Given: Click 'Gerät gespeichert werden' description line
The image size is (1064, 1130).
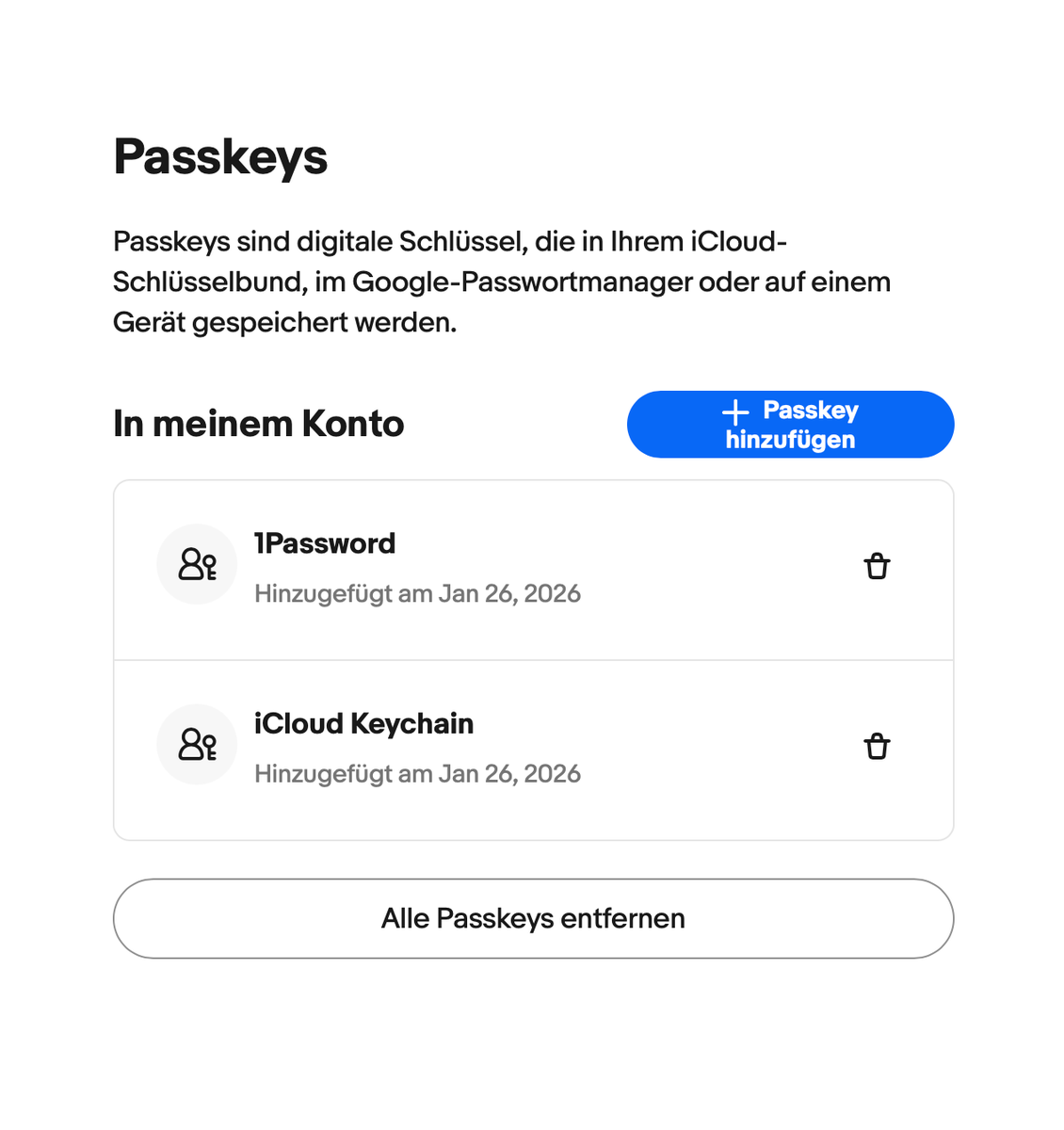Looking at the screenshot, I should coord(284,322).
